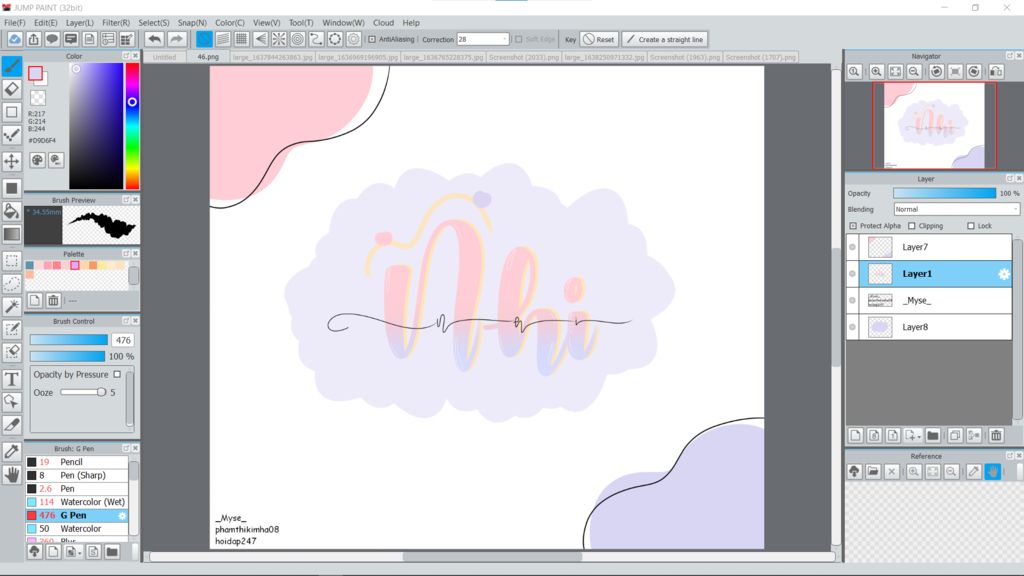Switch to Untitled document tab

(x=164, y=57)
